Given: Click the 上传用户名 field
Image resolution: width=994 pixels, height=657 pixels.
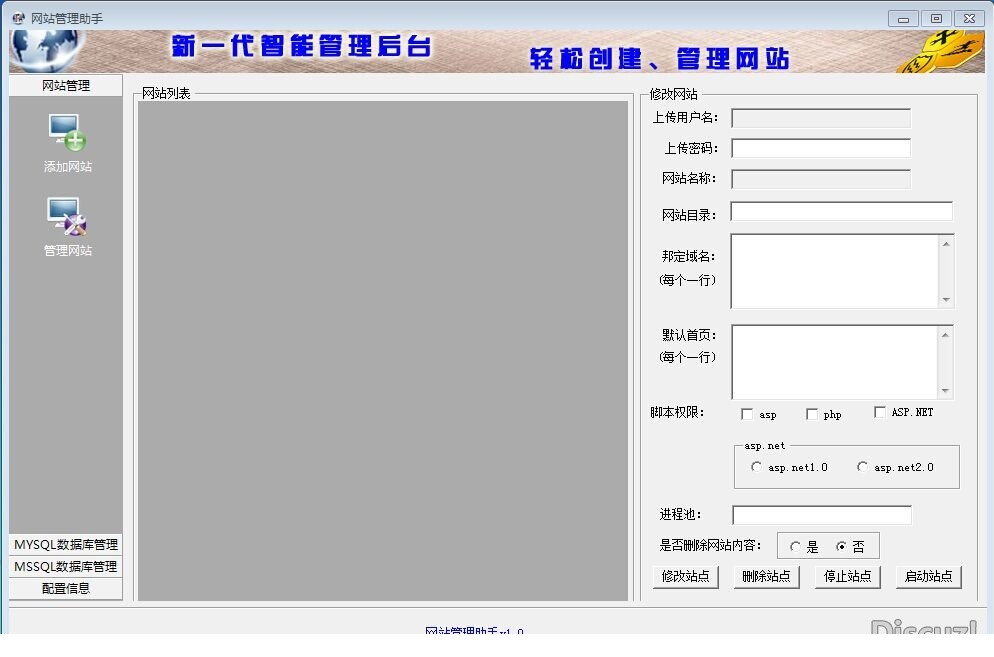Looking at the screenshot, I should coord(821,118).
